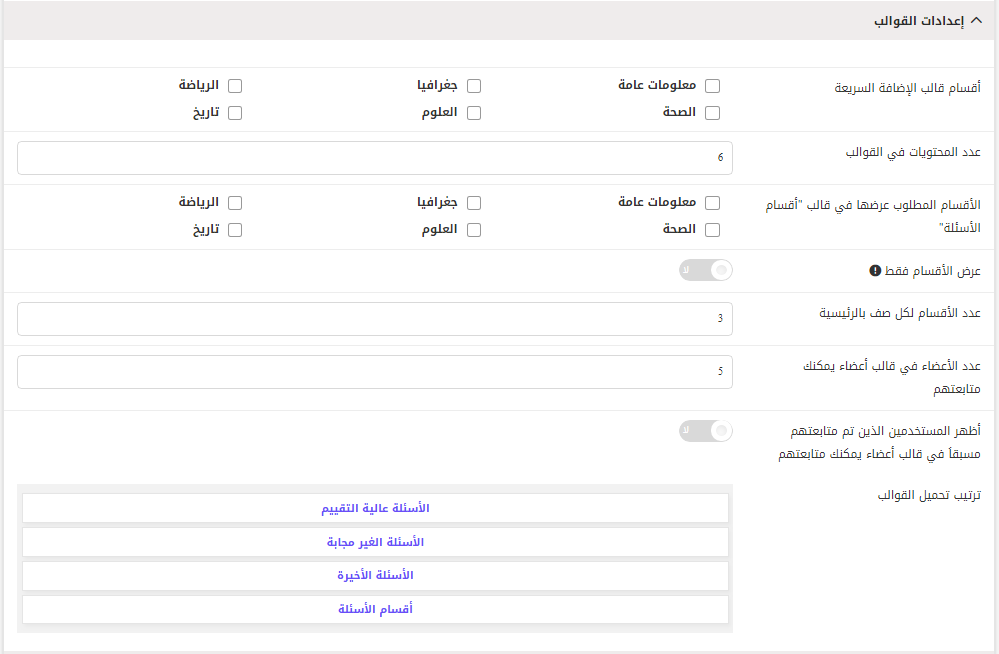Check تاريخ in quick-add template sections
The height and width of the screenshot is (654, 999).
tap(234, 113)
